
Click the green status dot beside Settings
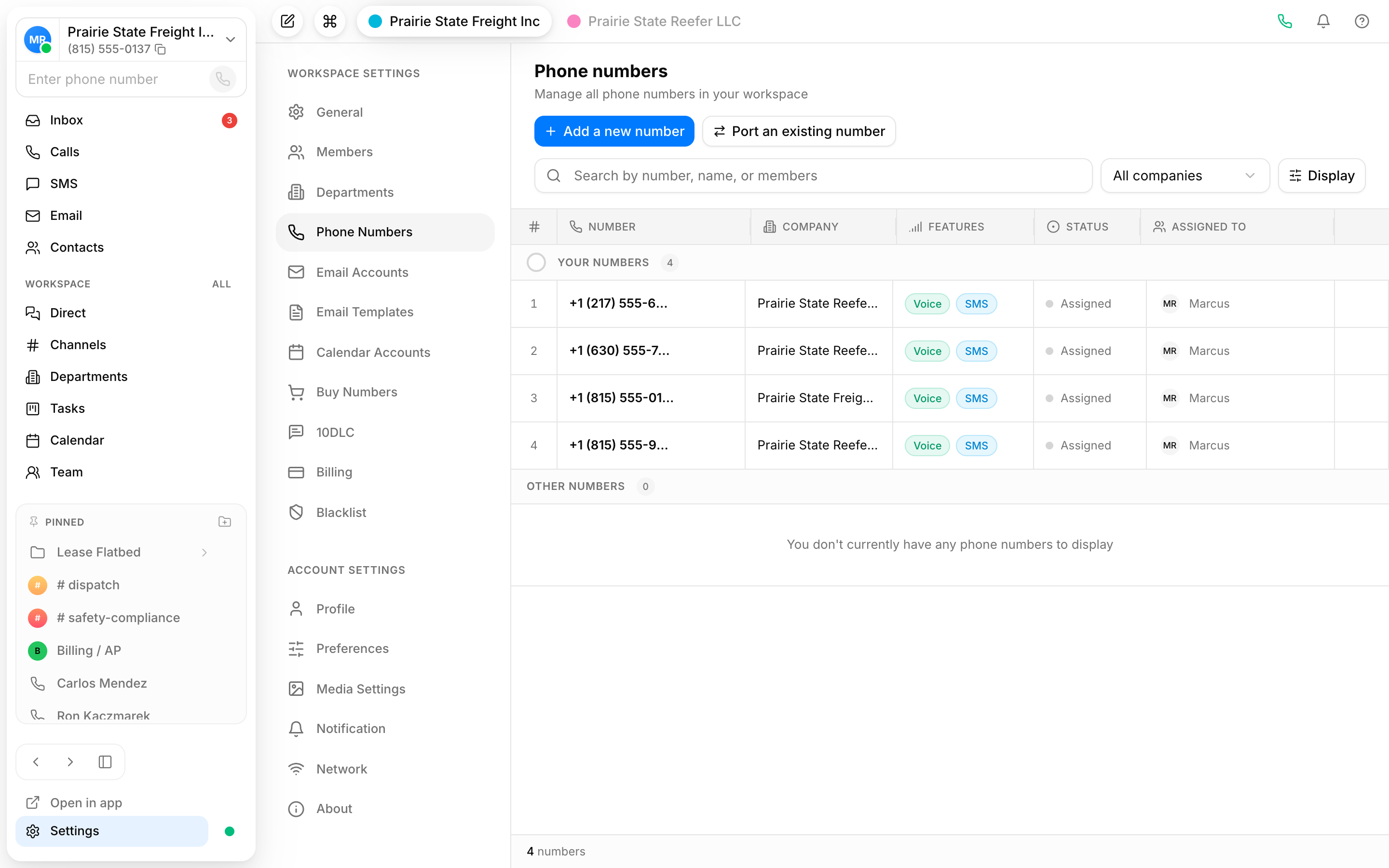tap(230, 831)
